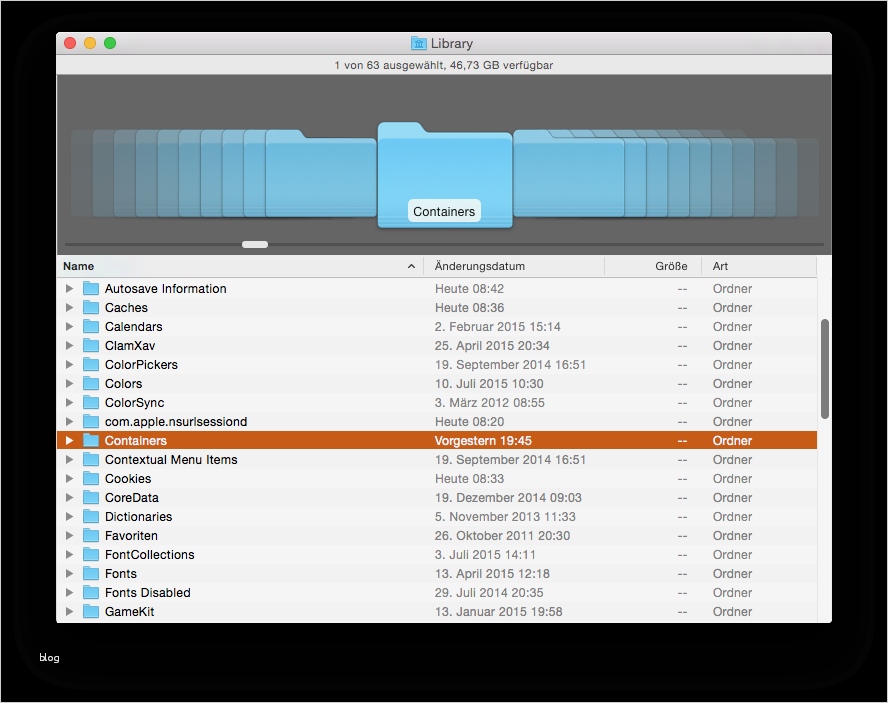Select the folder cover left of Containers
The image size is (888, 703).
pos(321,173)
